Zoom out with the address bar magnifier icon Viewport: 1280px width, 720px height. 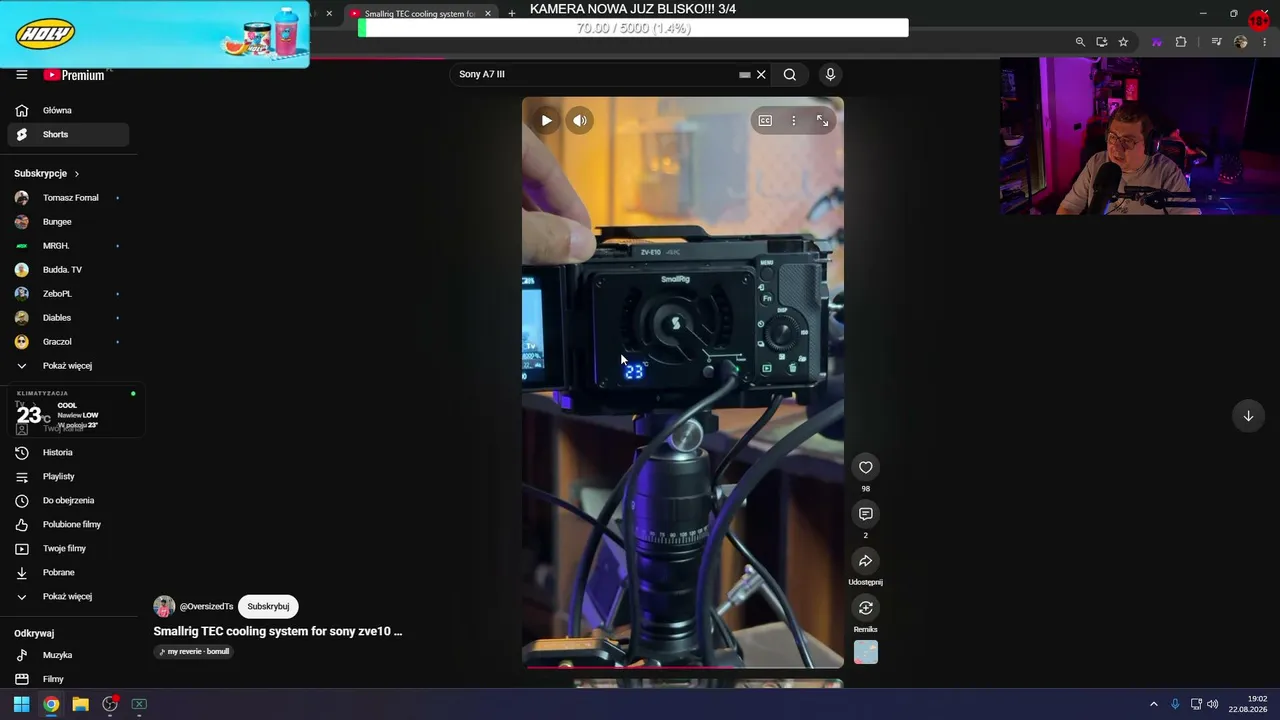(1080, 42)
